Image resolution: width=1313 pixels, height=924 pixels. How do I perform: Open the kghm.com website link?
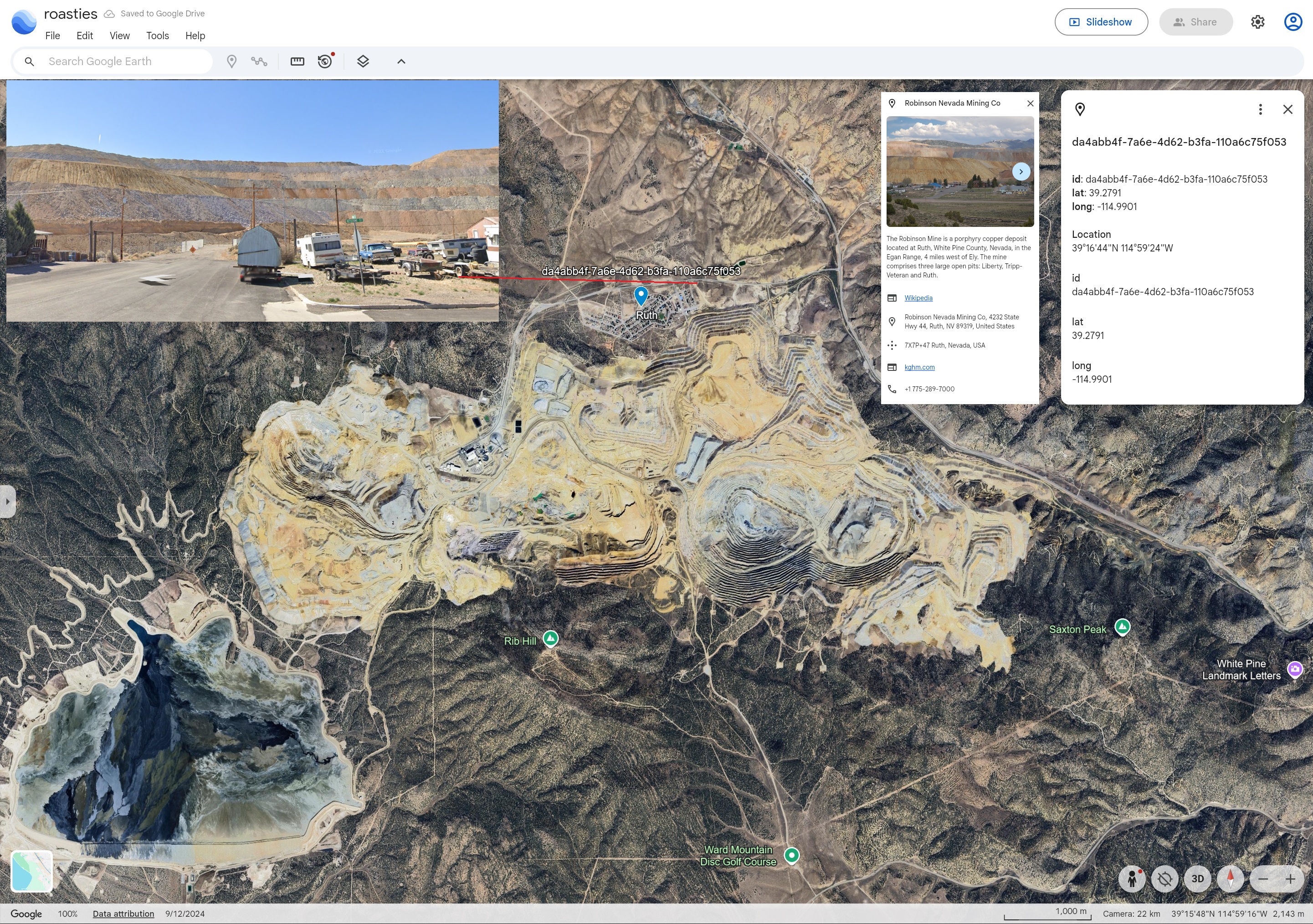919,367
